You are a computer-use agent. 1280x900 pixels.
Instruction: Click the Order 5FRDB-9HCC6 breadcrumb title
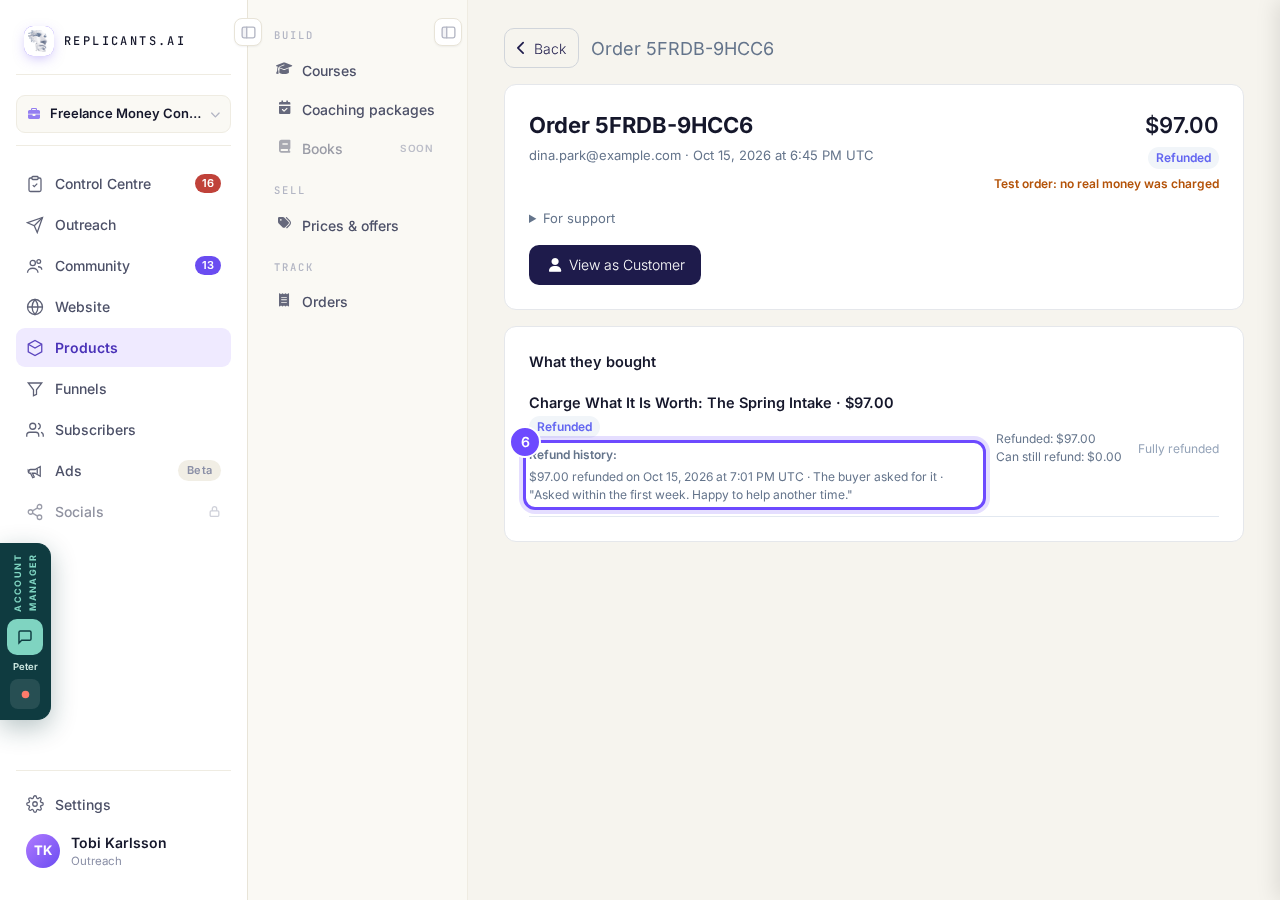(x=682, y=49)
